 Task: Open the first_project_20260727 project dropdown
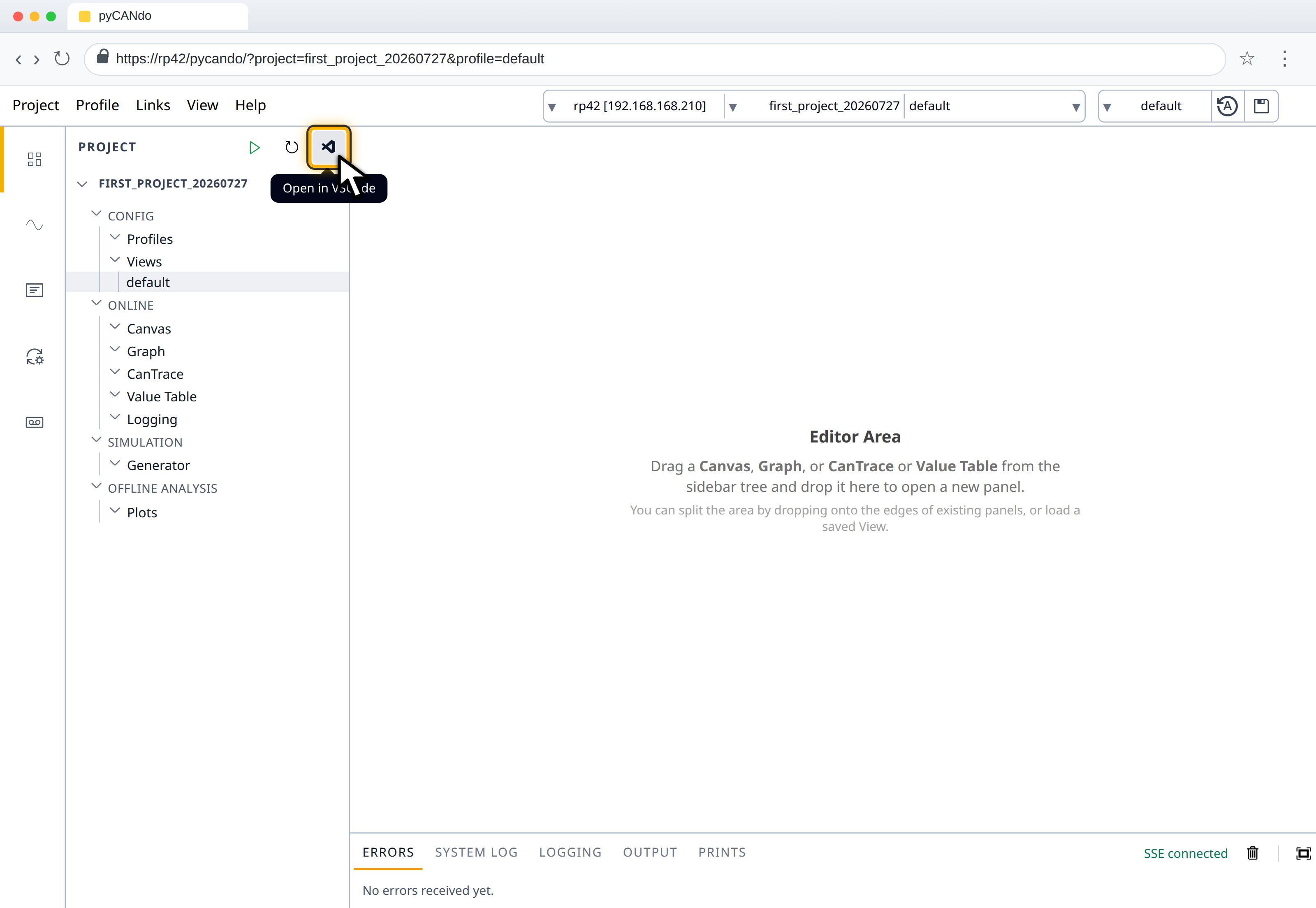pyautogui.click(x=814, y=106)
